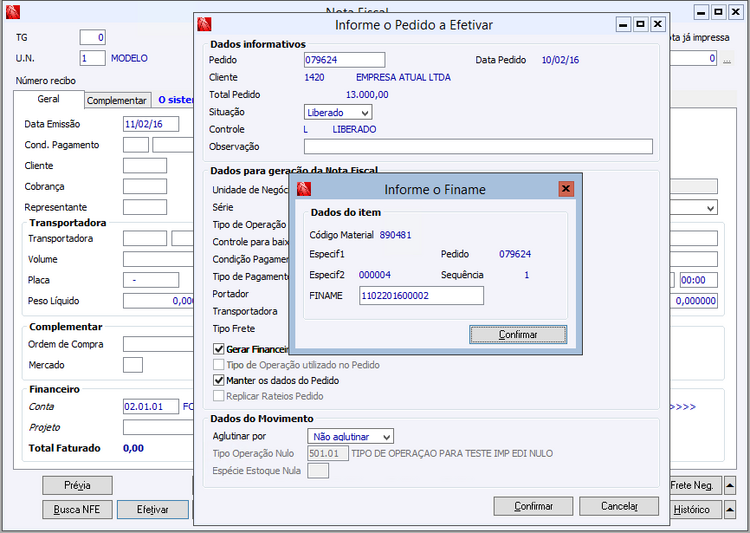Click Cancelar in Informe o Pedido a Efetivar
Screen dimensions: 750x533
click(x=619, y=506)
